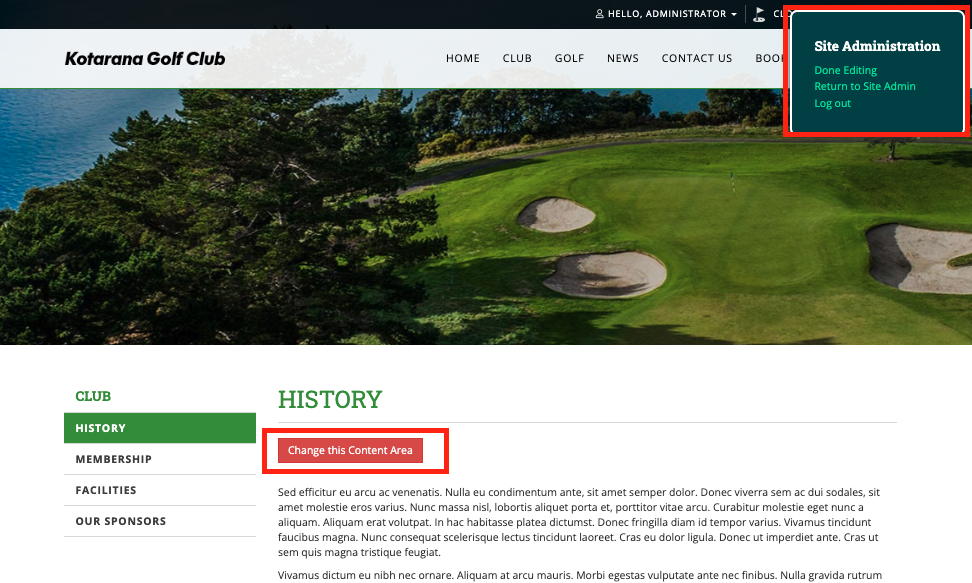Click the Change this Content Area button

click(350, 450)
